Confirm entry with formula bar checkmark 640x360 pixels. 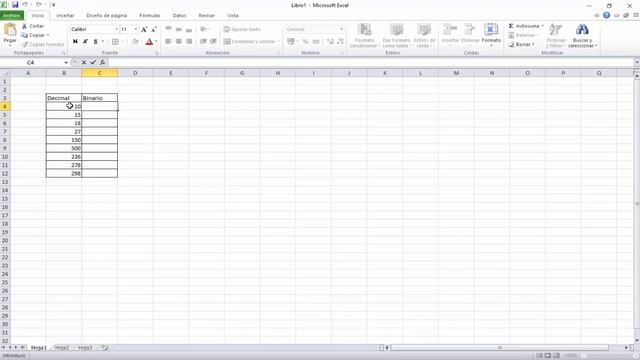[93, 62]
